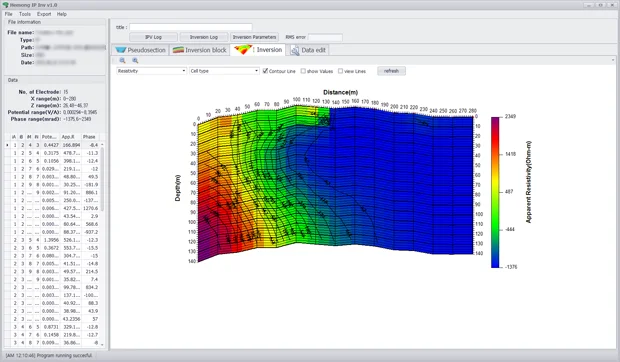Select the Phase cell 886.1

coord(90,192)
